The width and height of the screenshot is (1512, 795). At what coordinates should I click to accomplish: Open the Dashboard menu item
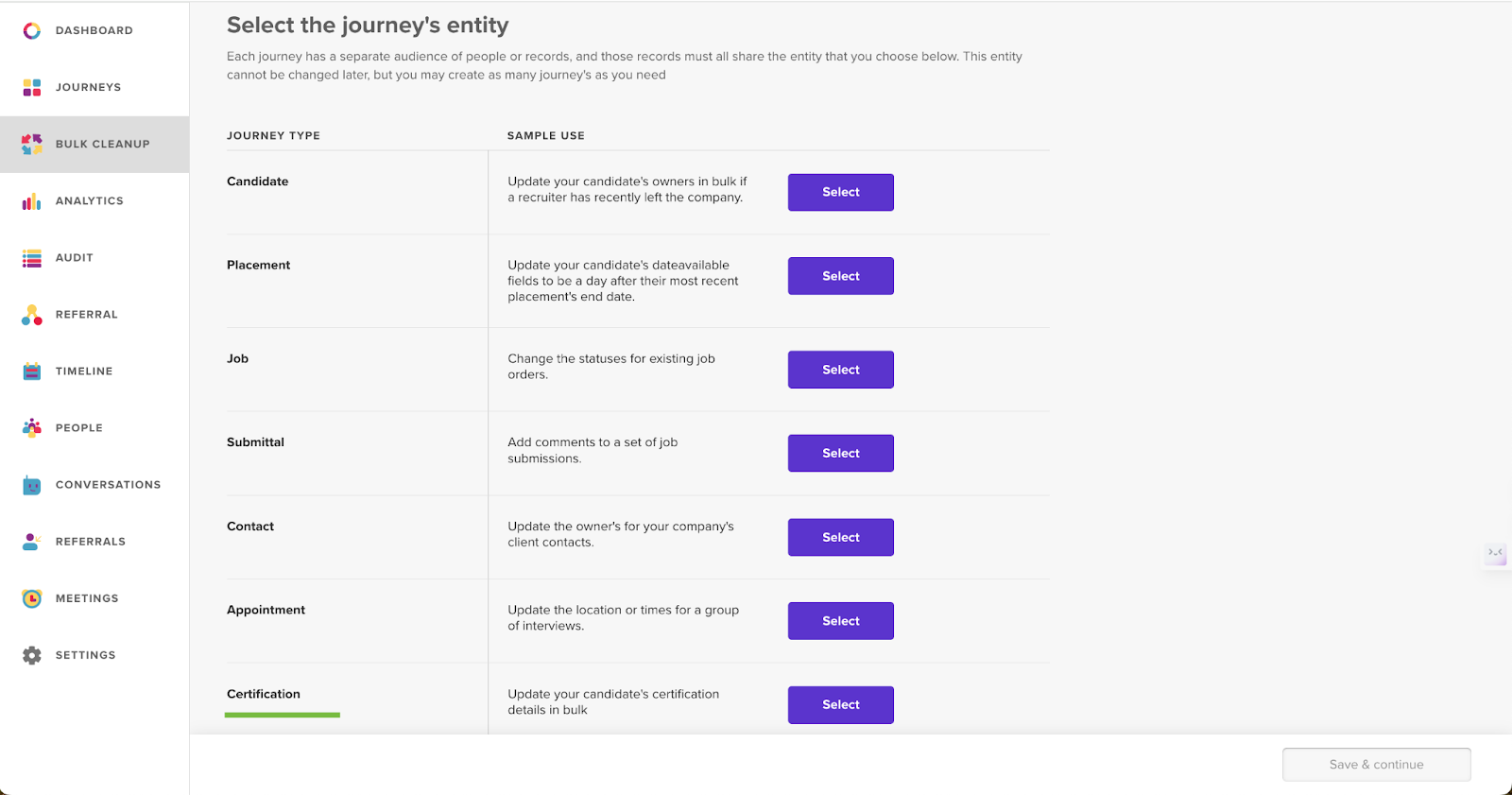coord(94,30)
